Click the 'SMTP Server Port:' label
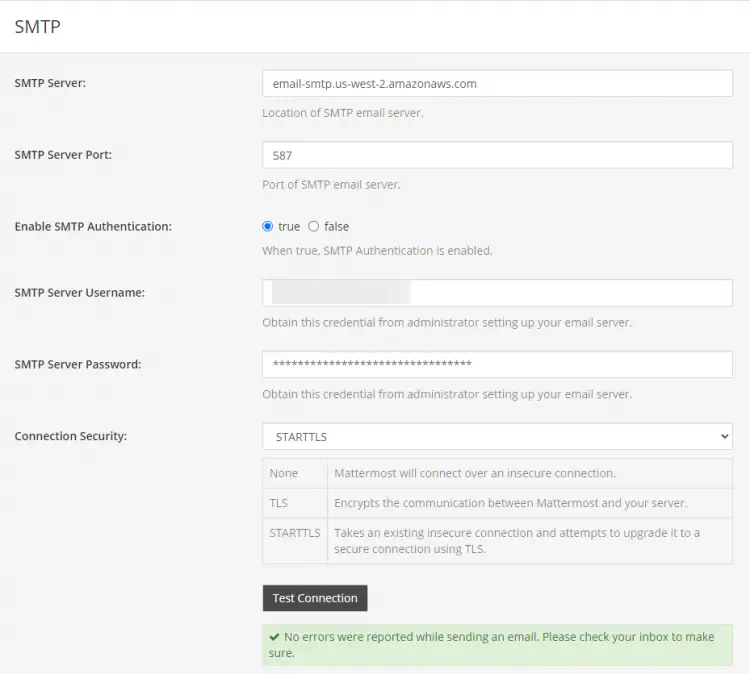The height and width of the screenshot is (674, 750). [63, 155]
